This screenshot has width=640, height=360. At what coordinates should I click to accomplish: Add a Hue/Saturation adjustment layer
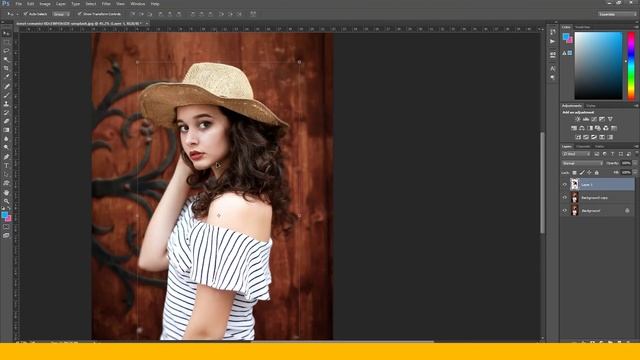(x=574, y=128)
